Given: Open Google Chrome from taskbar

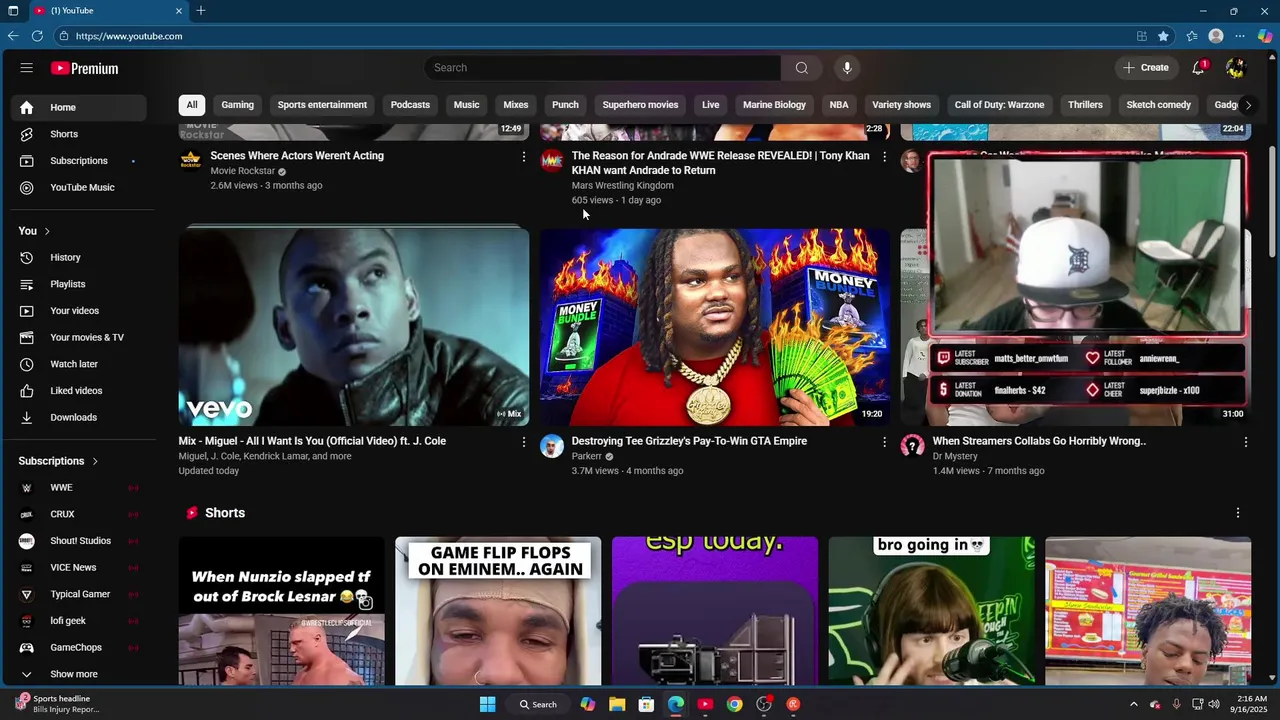Looking at the screenshot, I should [735, 704].
